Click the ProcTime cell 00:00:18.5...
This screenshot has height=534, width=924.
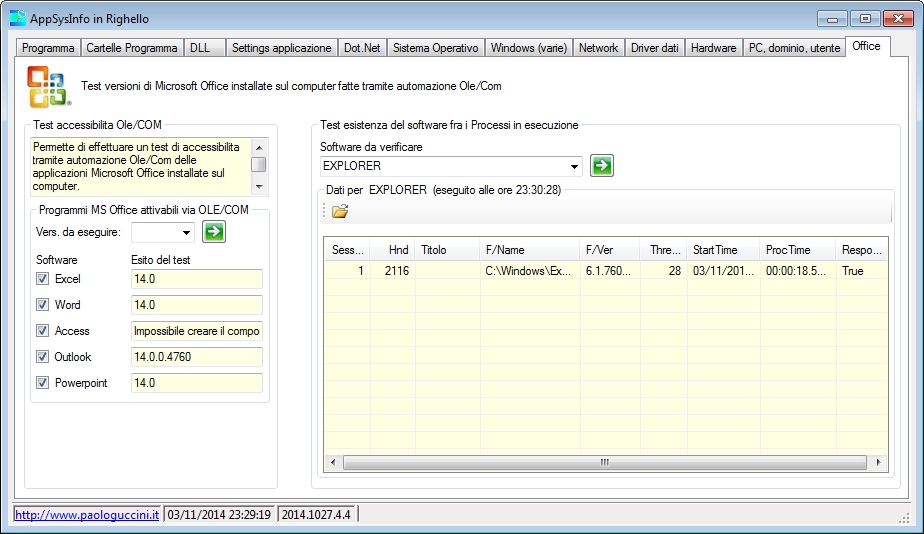(798, 271)
